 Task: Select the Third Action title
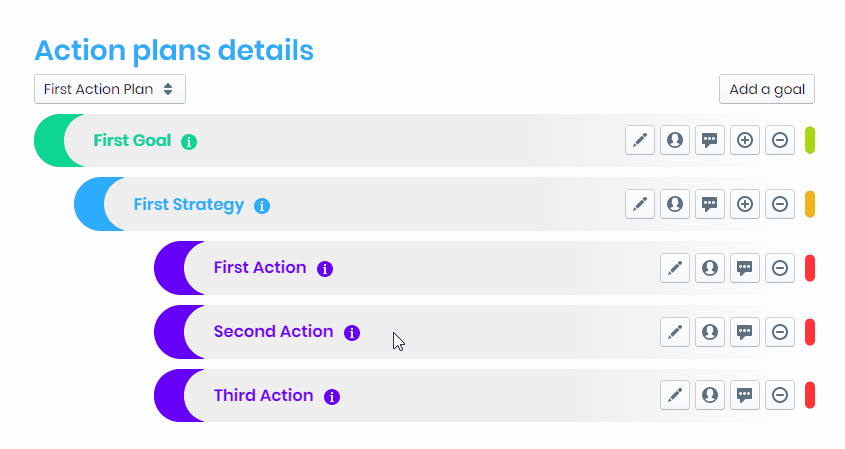(263, 395)
